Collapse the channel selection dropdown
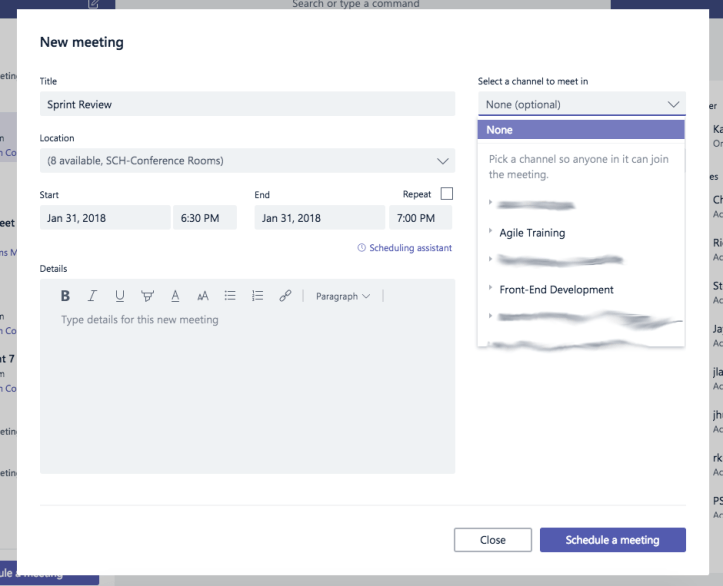The height and width of the screenshot is (586, 723). click(672, 104)
